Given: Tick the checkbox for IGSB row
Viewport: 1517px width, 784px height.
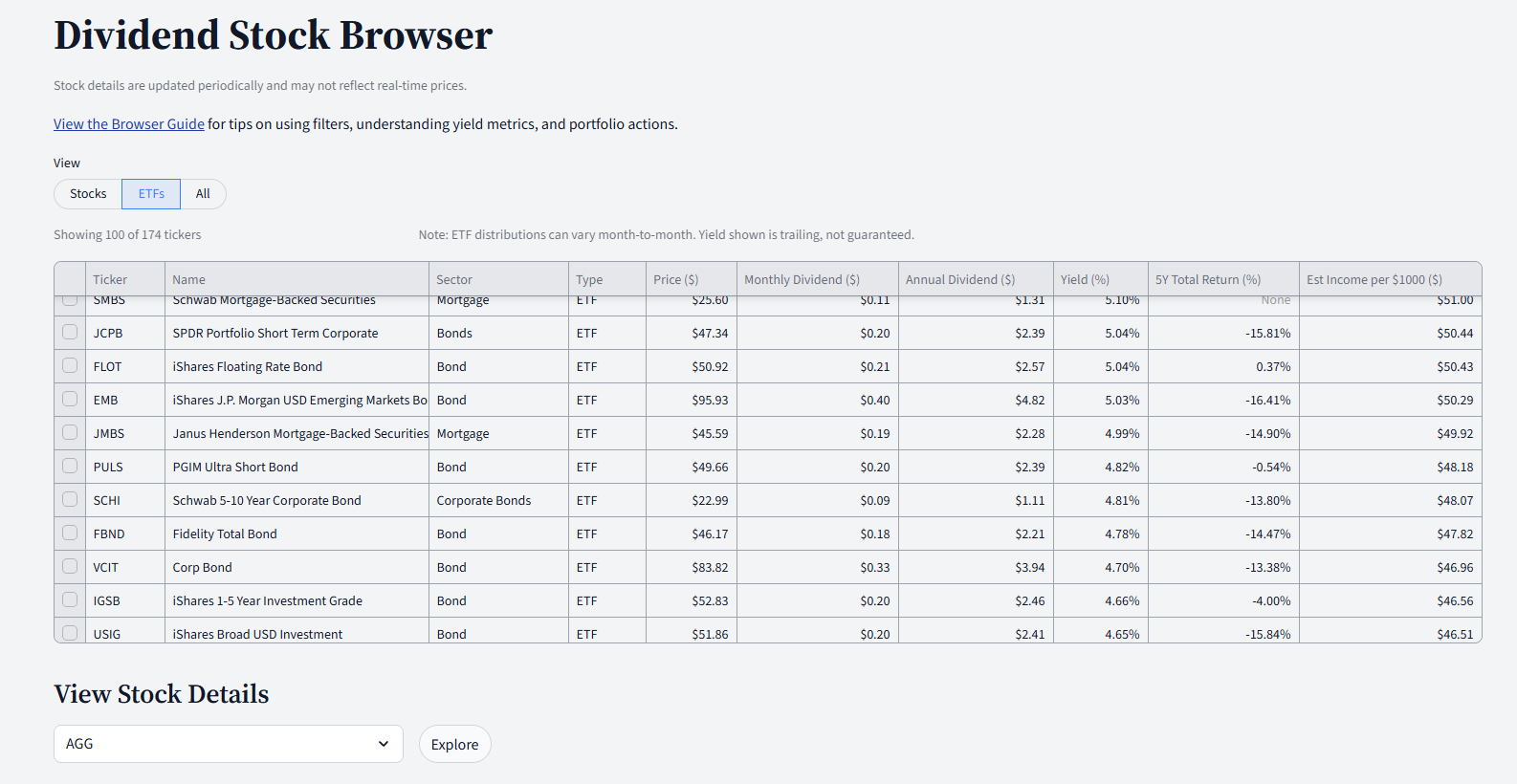Looking at the screenshot, I should tap(70, 599).
